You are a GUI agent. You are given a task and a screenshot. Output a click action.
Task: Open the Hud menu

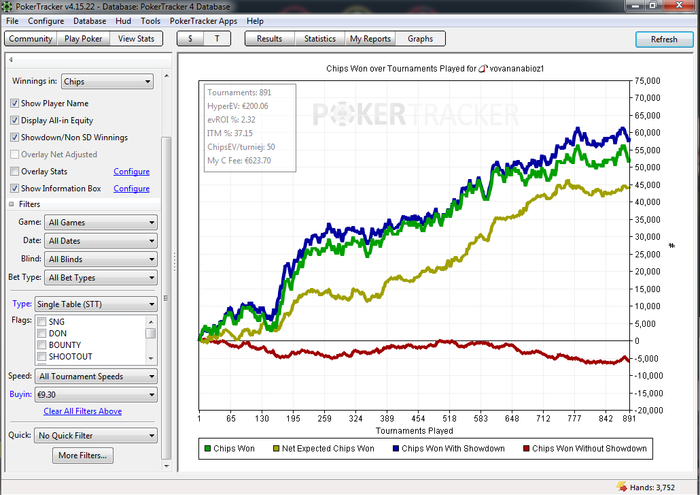tap(123, 21)
